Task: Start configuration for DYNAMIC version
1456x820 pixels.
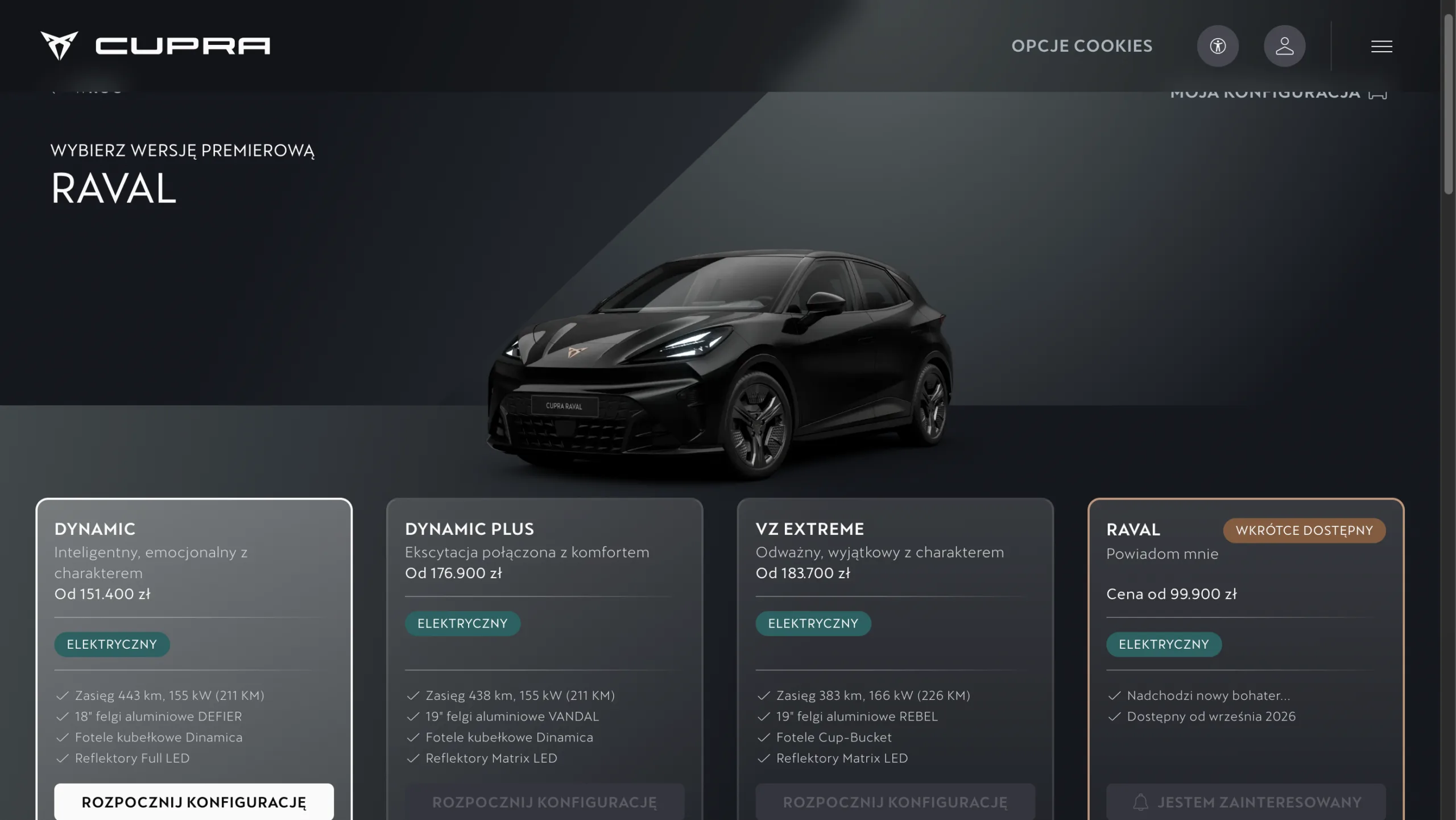Action: (x=194, y=802)
